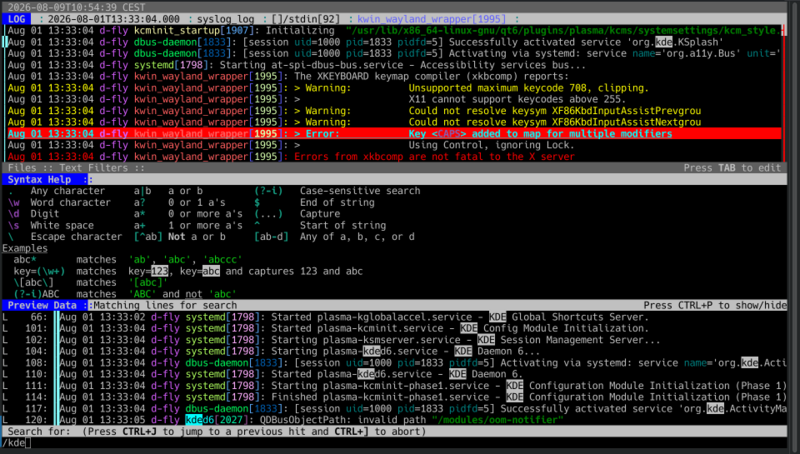The image size is (800, 454).
Task: Click kwin_wayland_wrapper[1995] breadcrumb in top bar
Action: (432, 19)
